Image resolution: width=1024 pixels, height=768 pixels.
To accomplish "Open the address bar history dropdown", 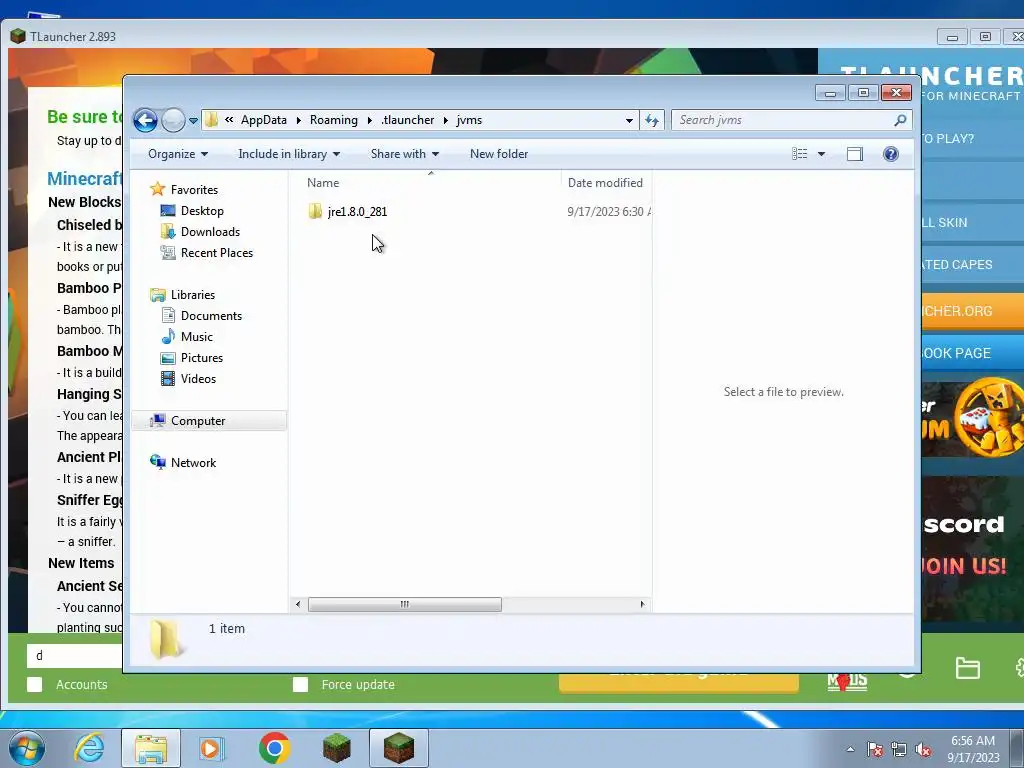I will point(629,120).
